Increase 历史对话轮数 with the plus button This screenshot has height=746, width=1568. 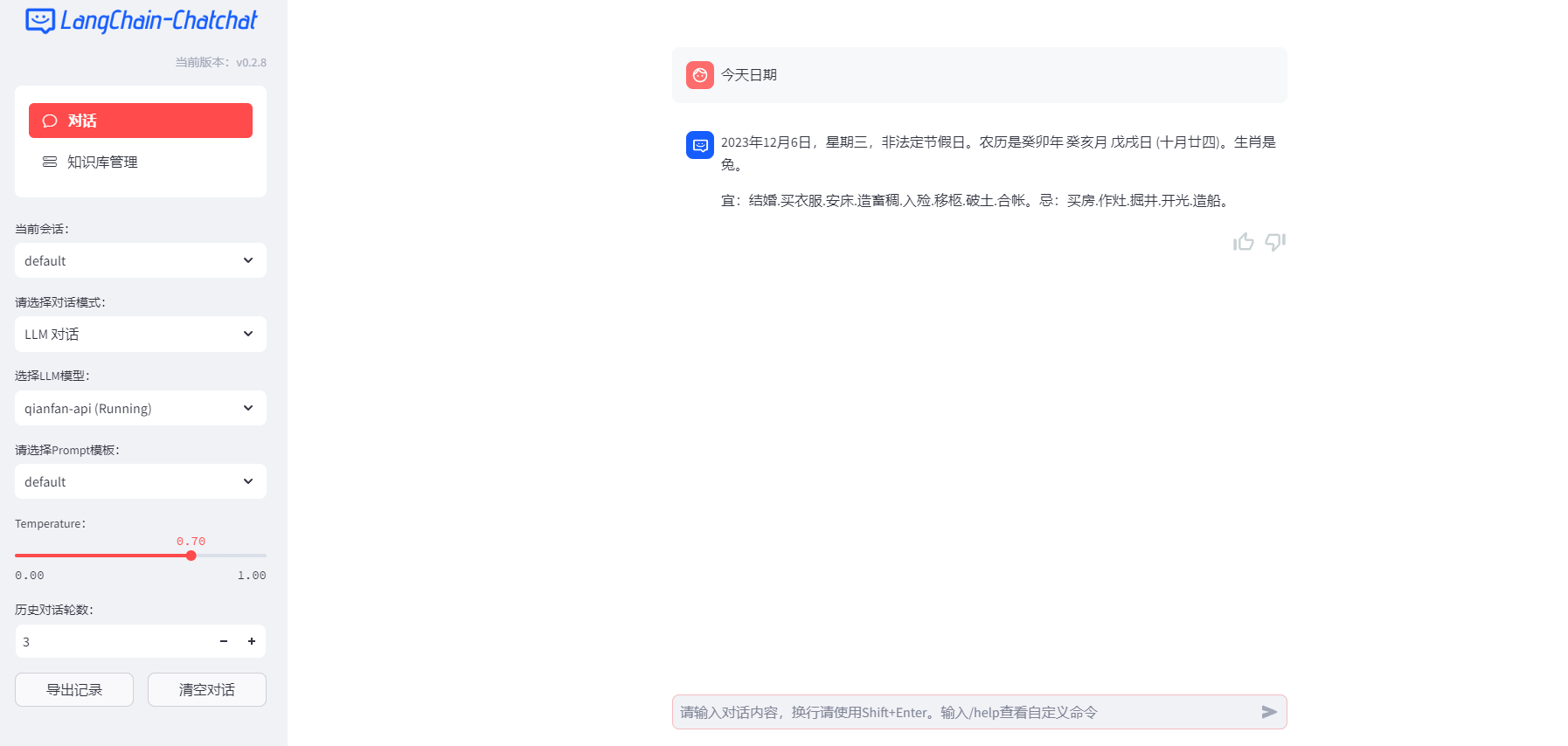(x=252, y=641)
